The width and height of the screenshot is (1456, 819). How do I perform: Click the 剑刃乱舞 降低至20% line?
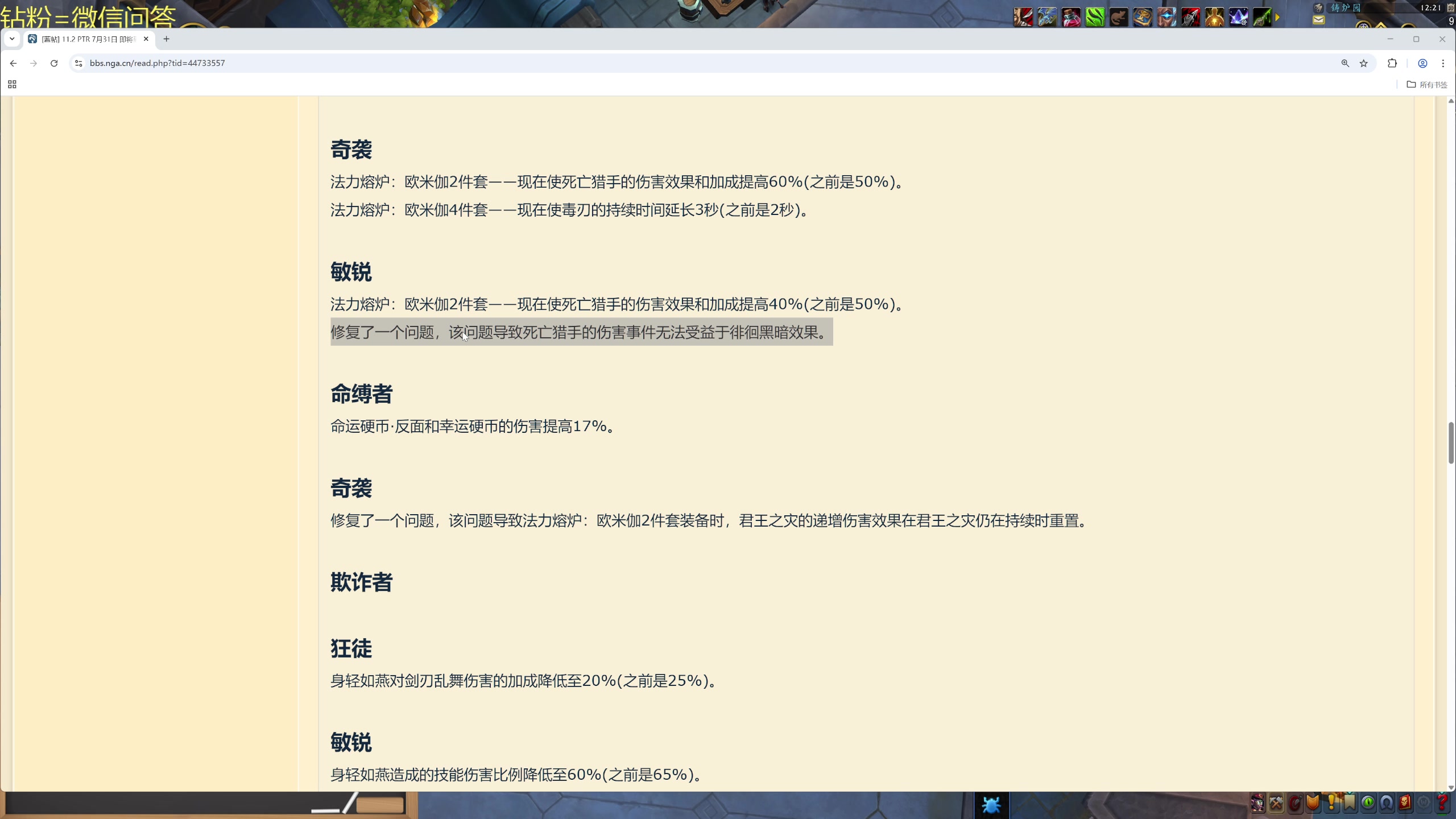tap(524, 681)
